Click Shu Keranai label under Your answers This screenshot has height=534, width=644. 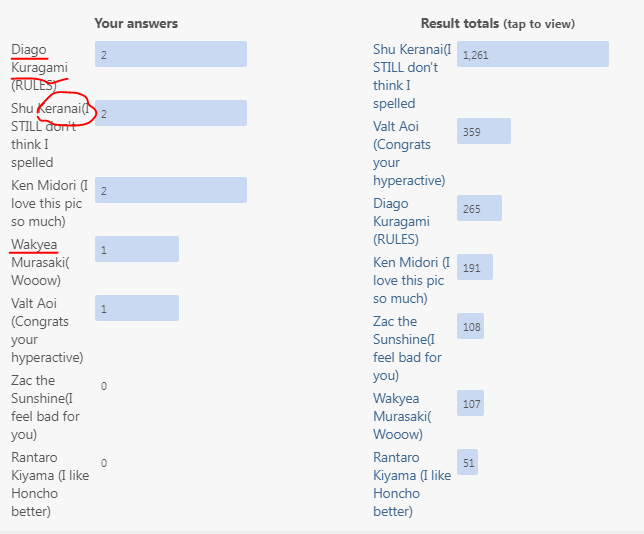coord(51,135)
